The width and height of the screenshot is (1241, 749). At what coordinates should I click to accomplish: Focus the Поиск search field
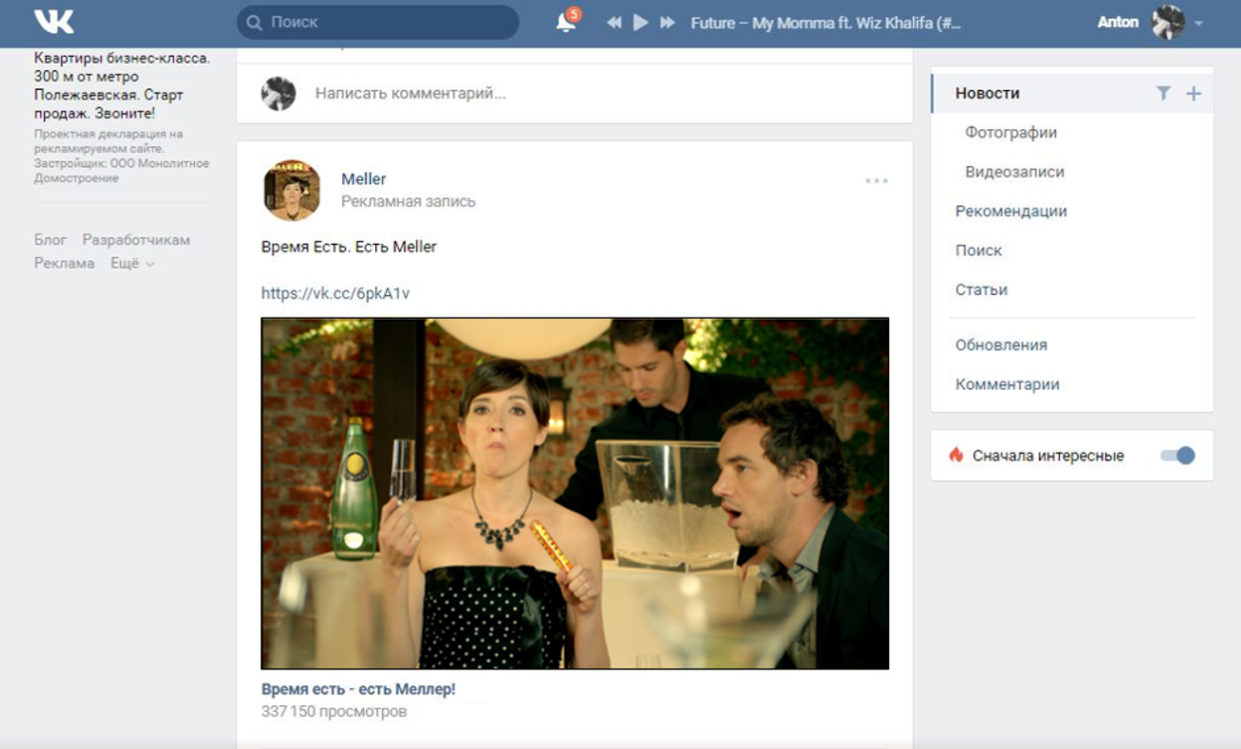pos(378,22)
